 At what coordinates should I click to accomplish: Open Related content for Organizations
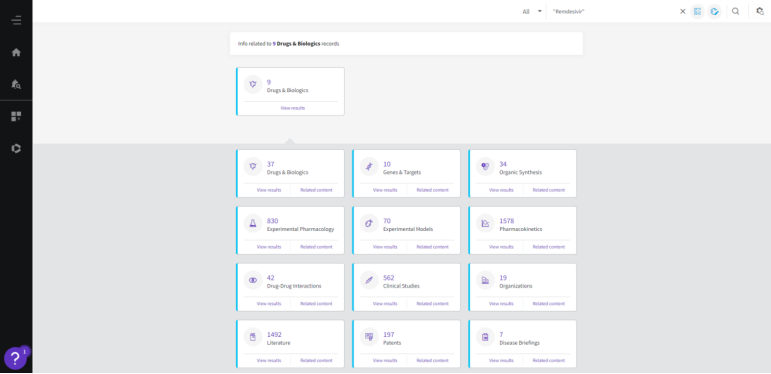coord(549,304)
